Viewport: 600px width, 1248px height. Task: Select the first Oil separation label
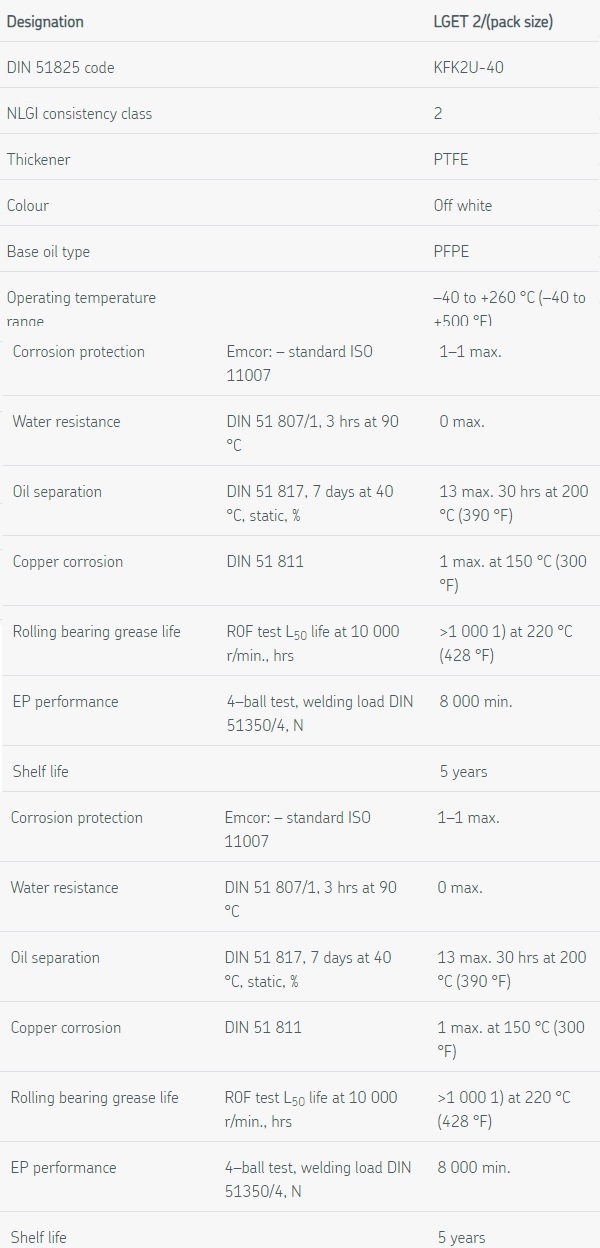57,491
